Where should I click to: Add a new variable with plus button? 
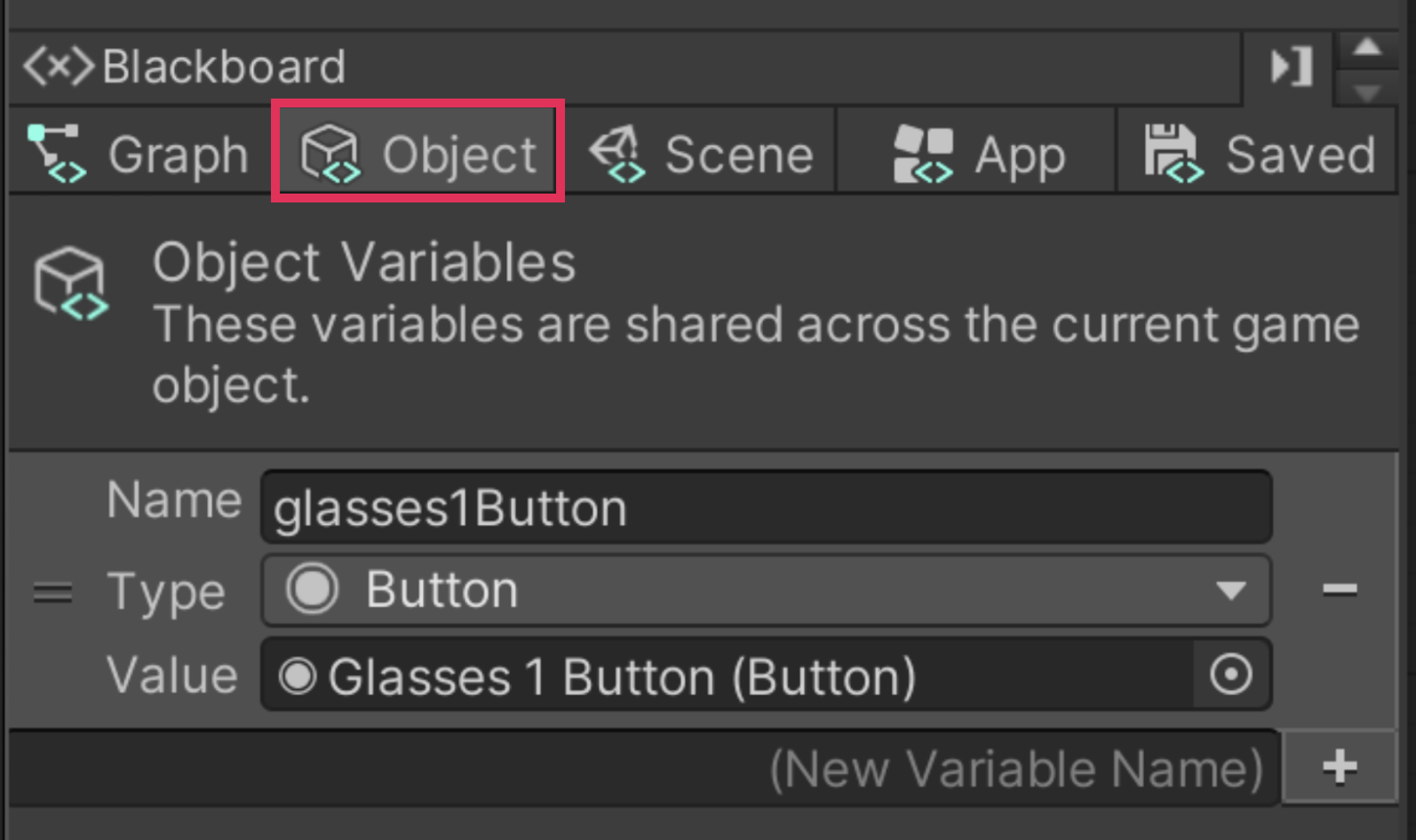[1339, 767]
